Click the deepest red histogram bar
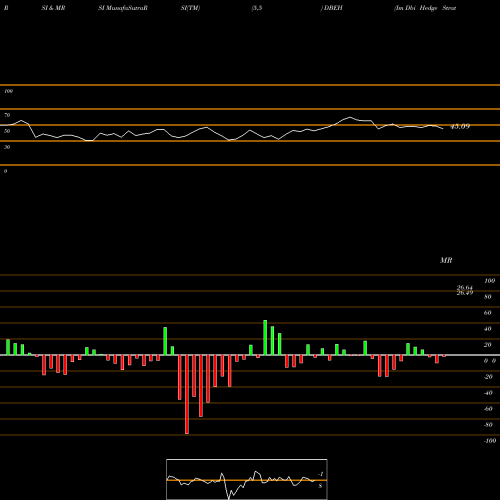This screenshot has width=500, height=500. click(x=187, y=394)
